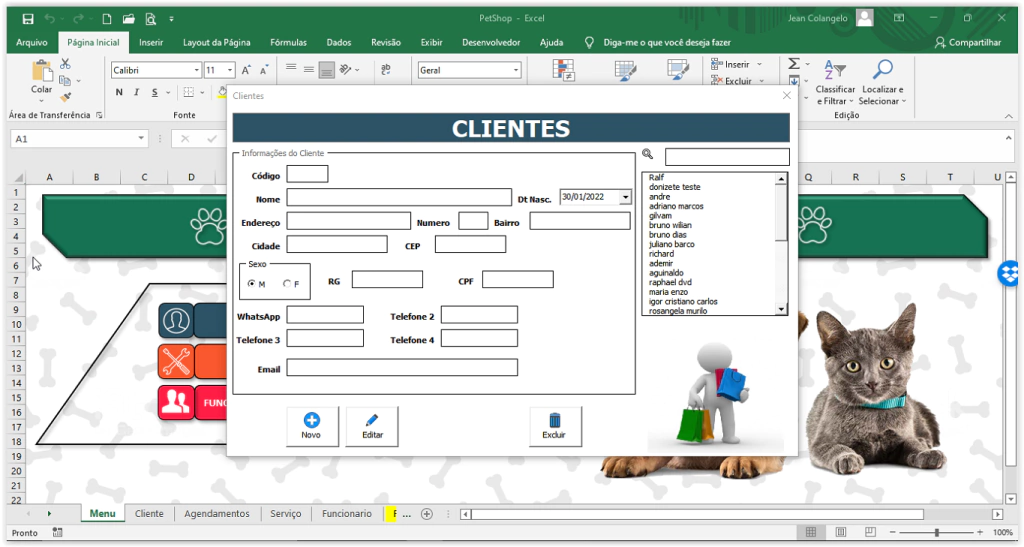Select the F radio button under Sexo

tap(287, 284)
